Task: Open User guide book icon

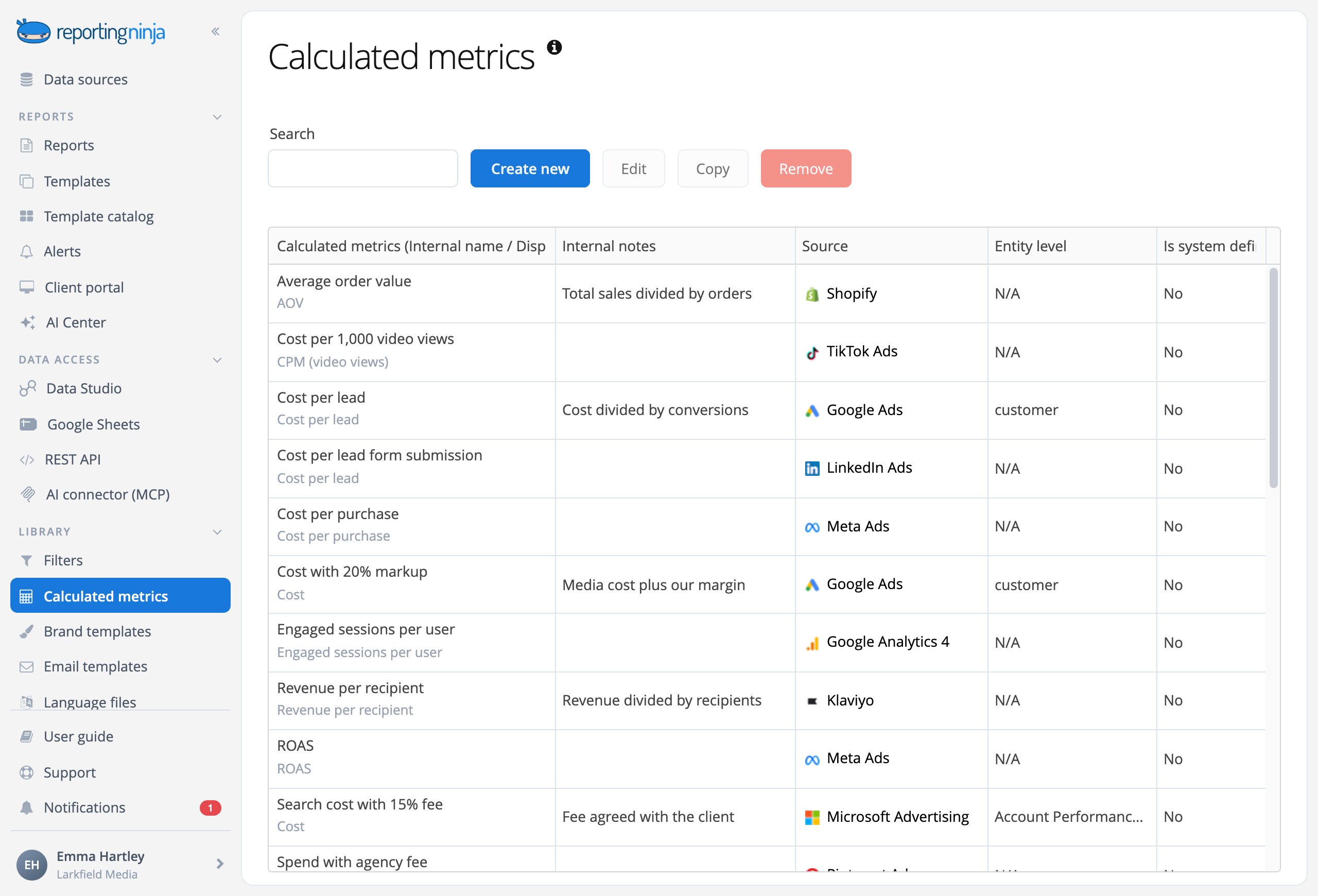Action: click(26, 736)
